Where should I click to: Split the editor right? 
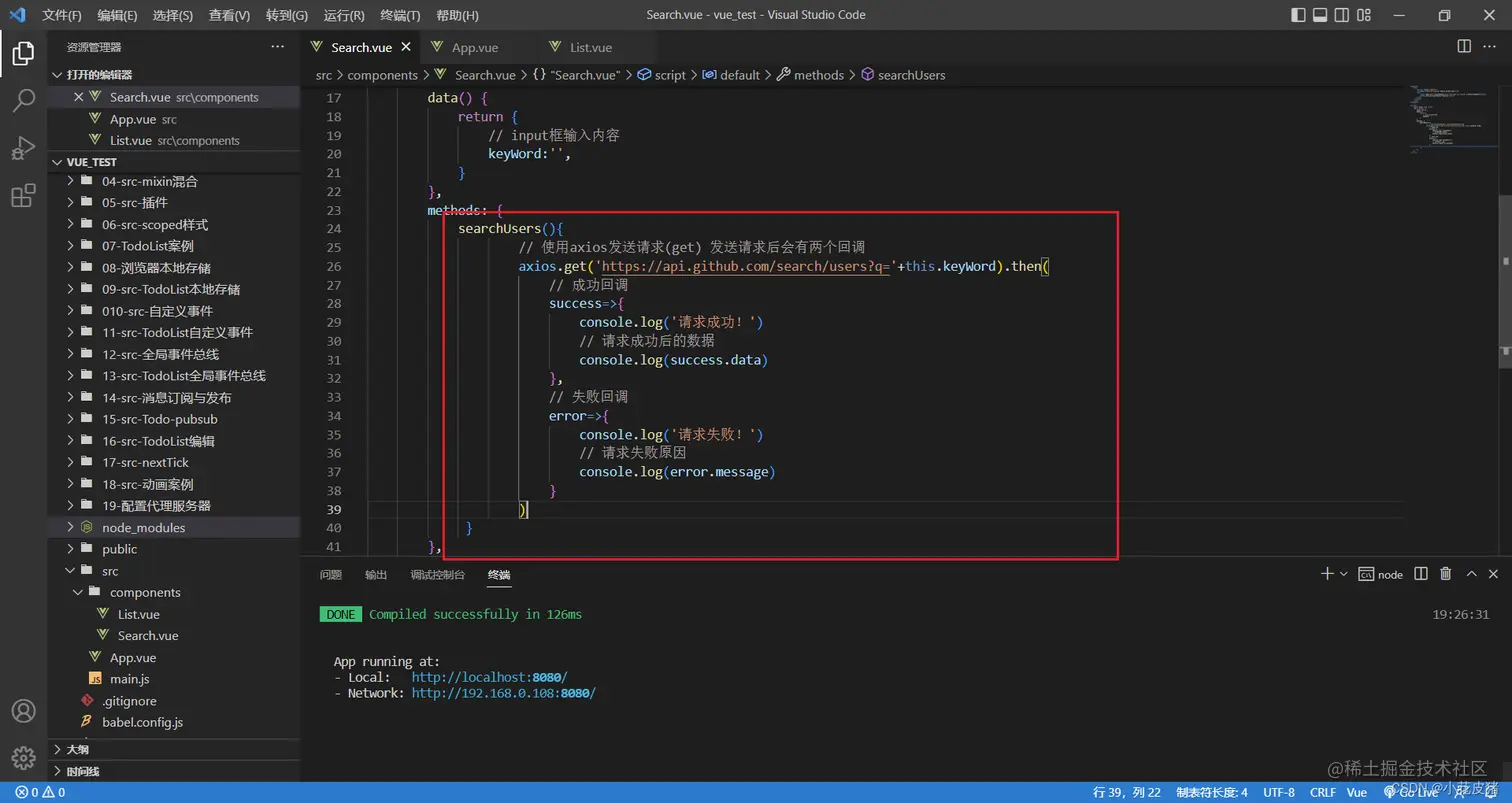coord(1464,46)
